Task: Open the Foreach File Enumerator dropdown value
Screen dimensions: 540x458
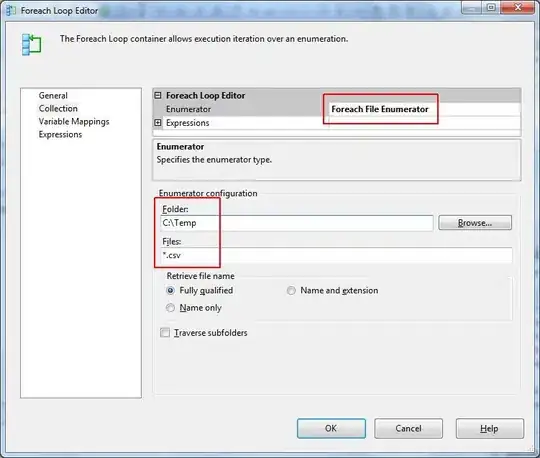Action: tap(424, 109)
